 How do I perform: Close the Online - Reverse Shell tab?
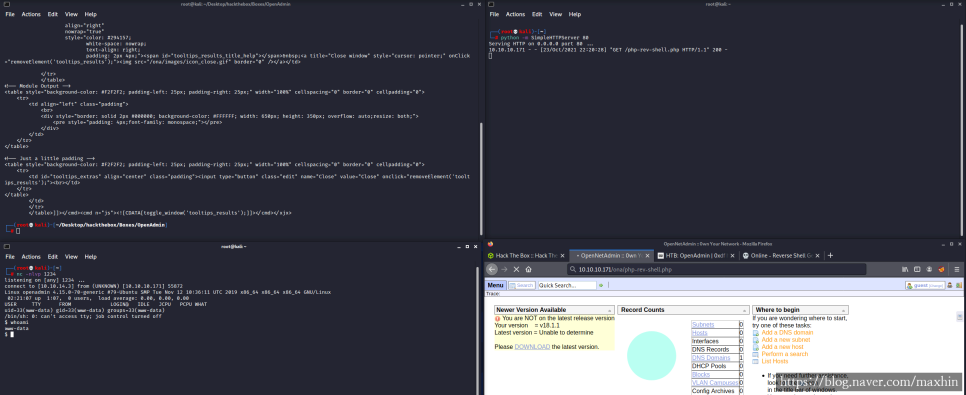click(818, 255)
